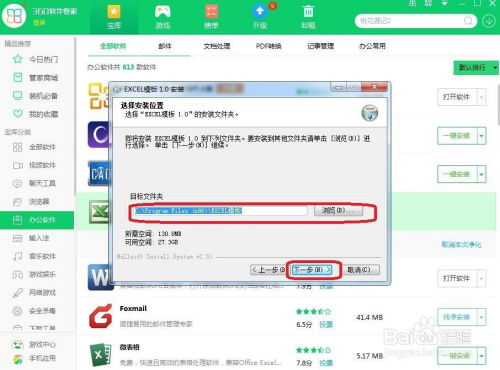
Task: Click 微表格's 投票 link
Action: [x=326, y=363]
